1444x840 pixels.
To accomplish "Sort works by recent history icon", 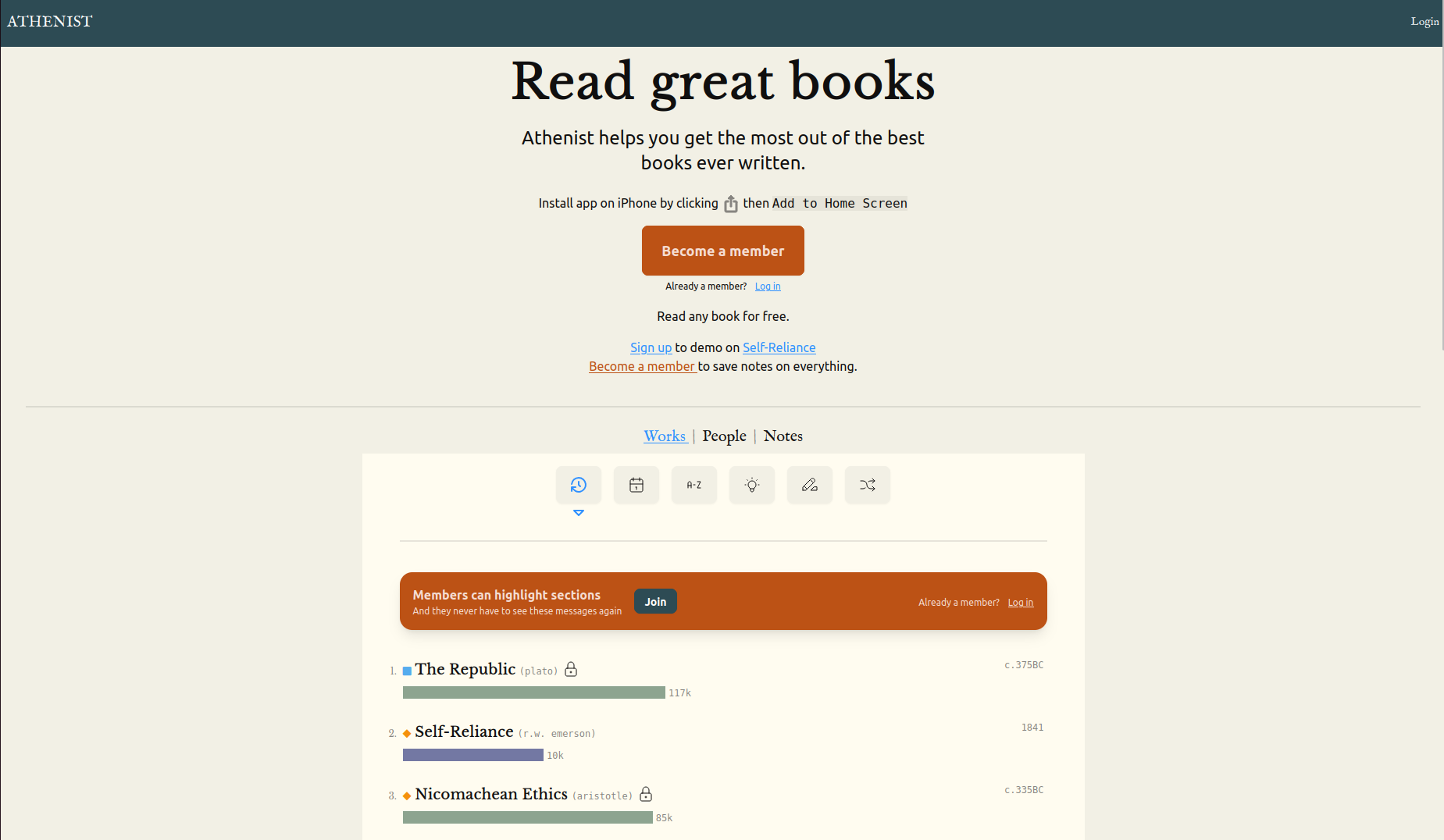I will point(579,485).
